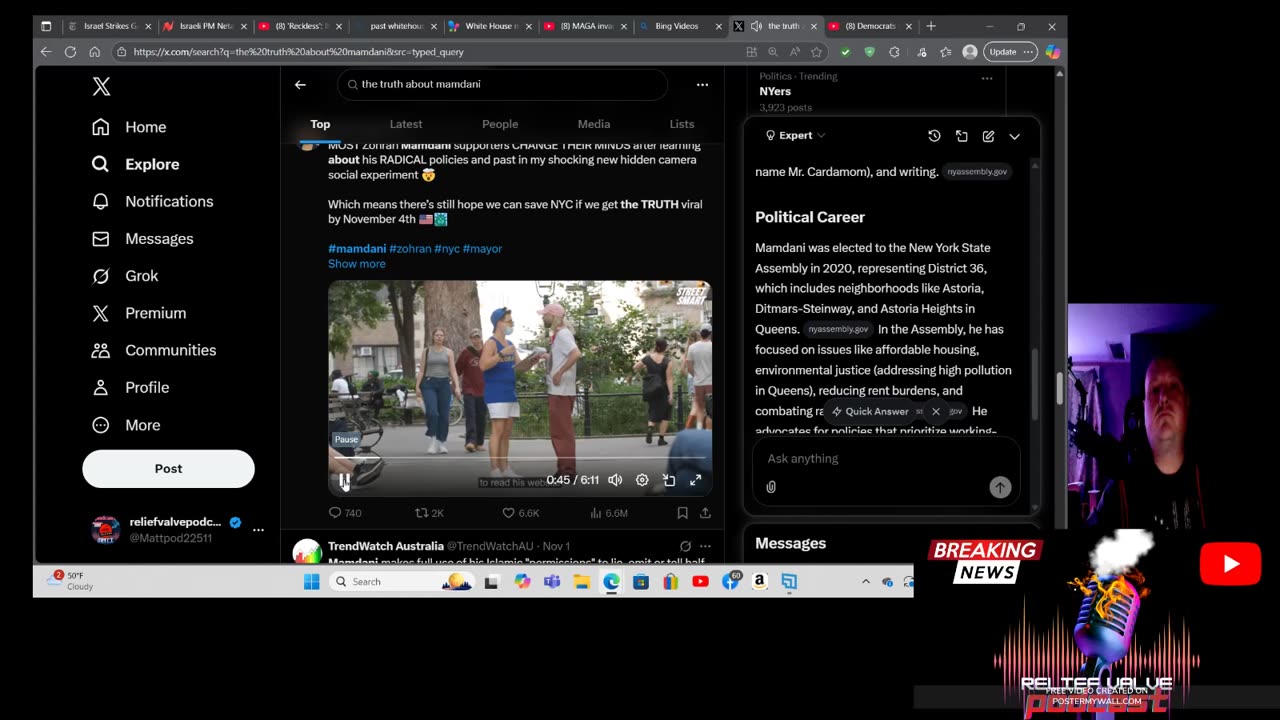Screen dimensions: 1280x720
Task: Expand the Expert mode dropdown
Action: [796, 136]
